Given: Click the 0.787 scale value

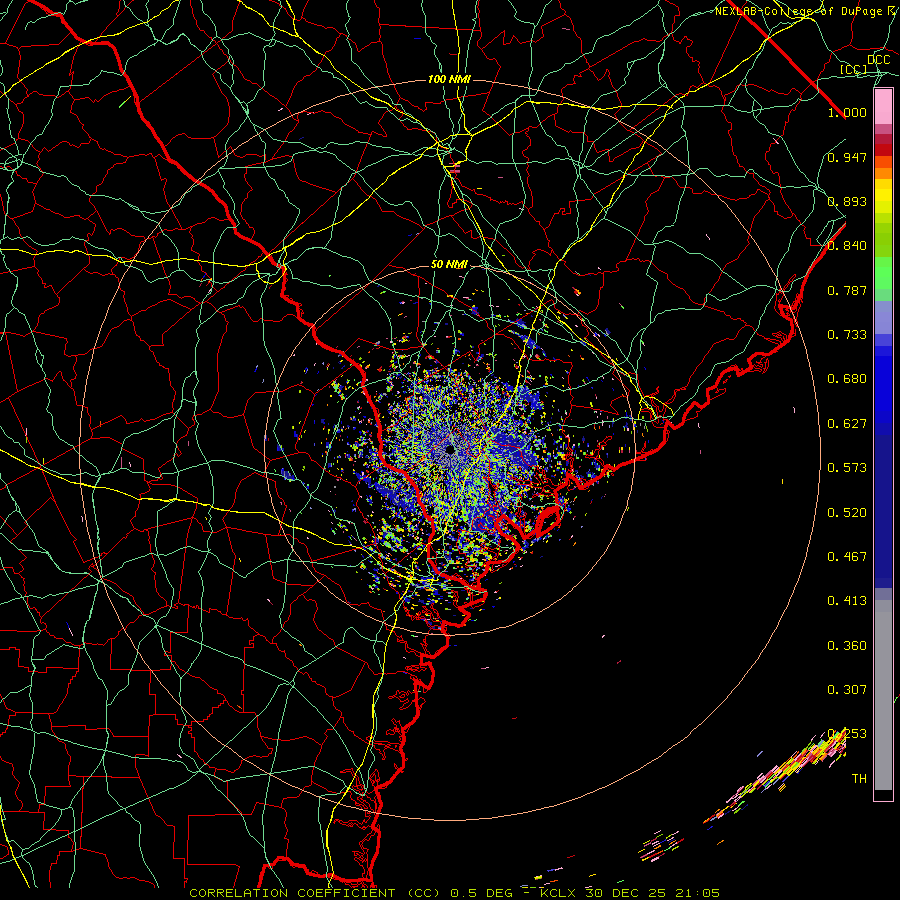Looking at the screenshot, I should 847,290.
